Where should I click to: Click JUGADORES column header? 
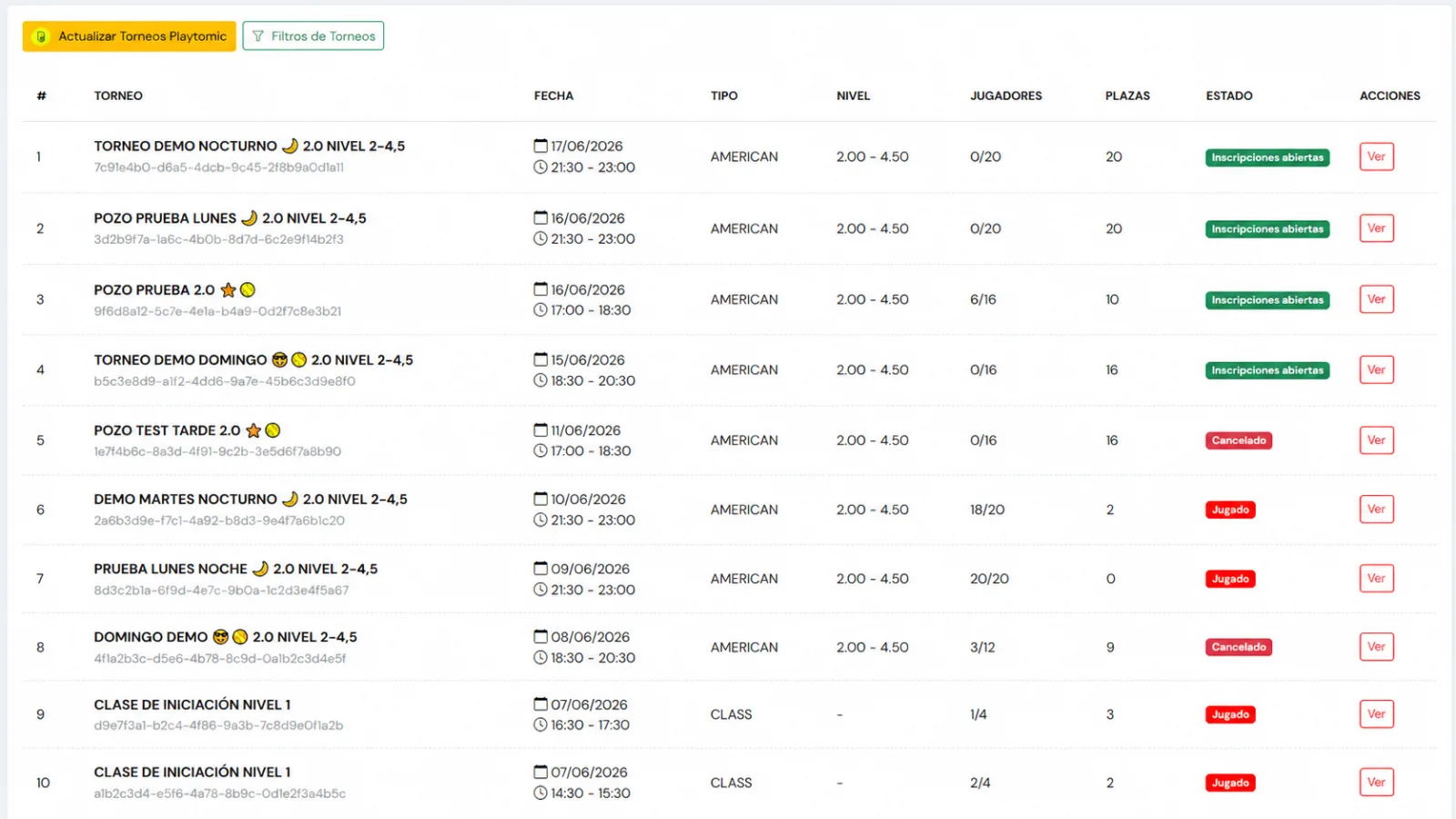pos(1006,96)
